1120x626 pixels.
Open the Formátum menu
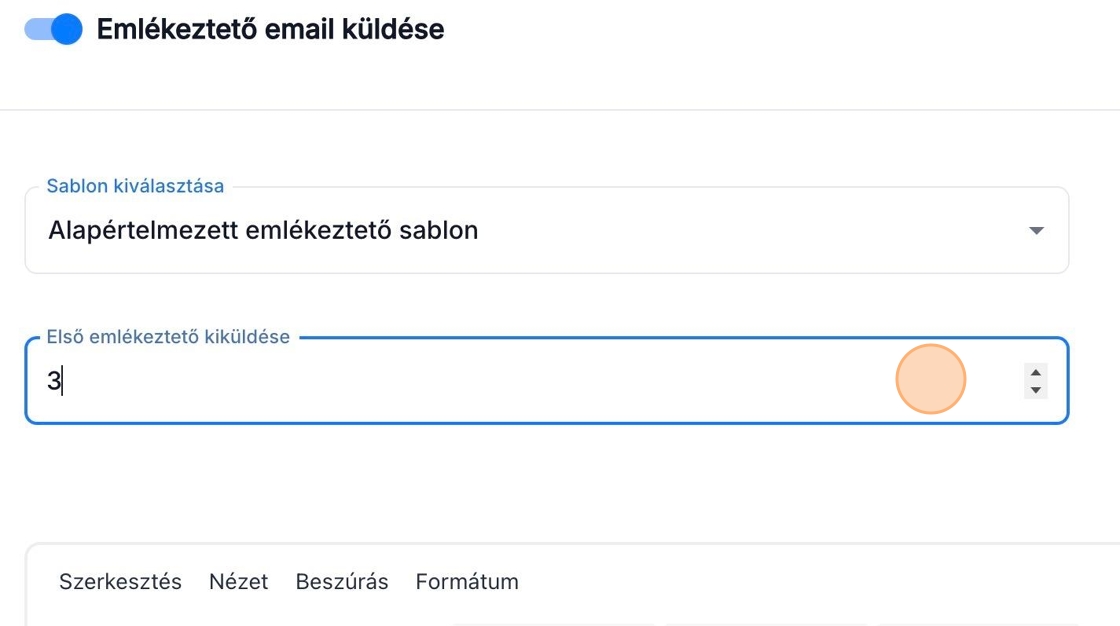tap(467, 582)
